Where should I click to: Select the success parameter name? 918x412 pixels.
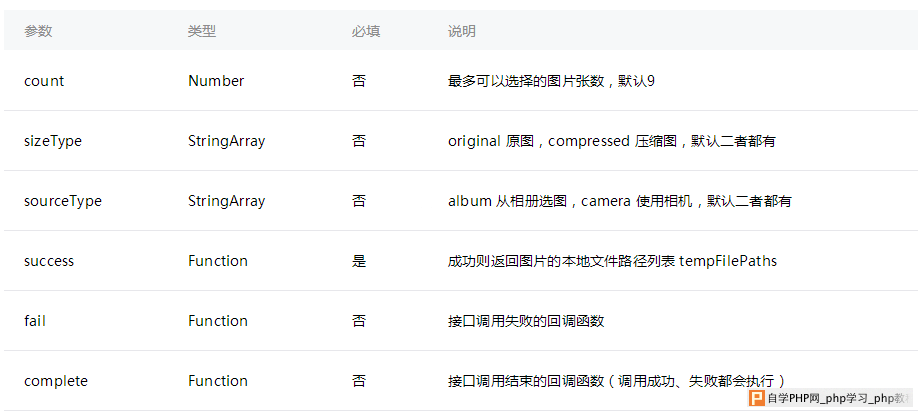(49, 261)
